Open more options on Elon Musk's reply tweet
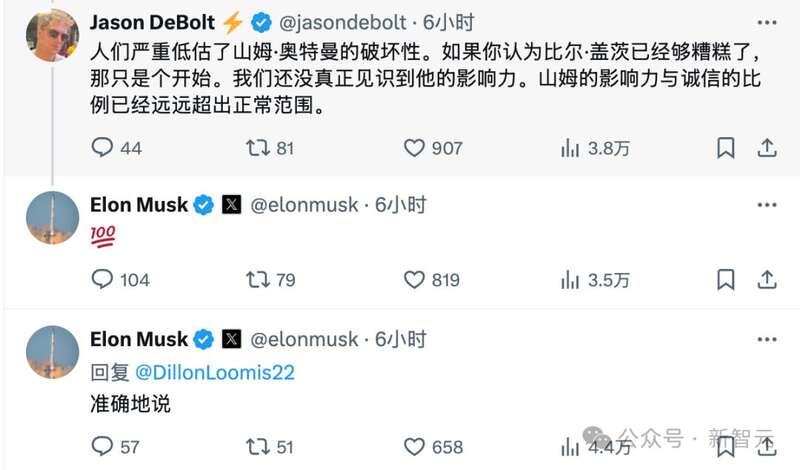The height and width of the screenshot is (470, 800). (766, 339)
